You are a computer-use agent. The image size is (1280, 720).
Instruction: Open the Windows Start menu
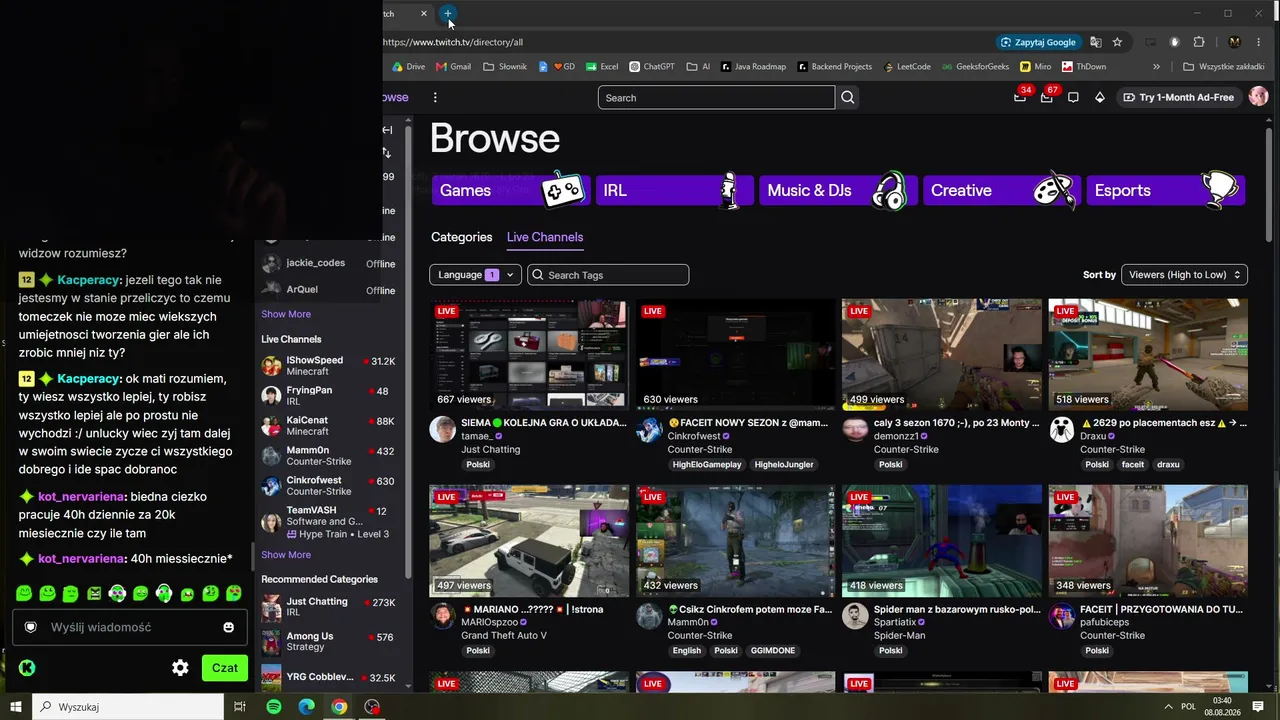click(14, 707)
